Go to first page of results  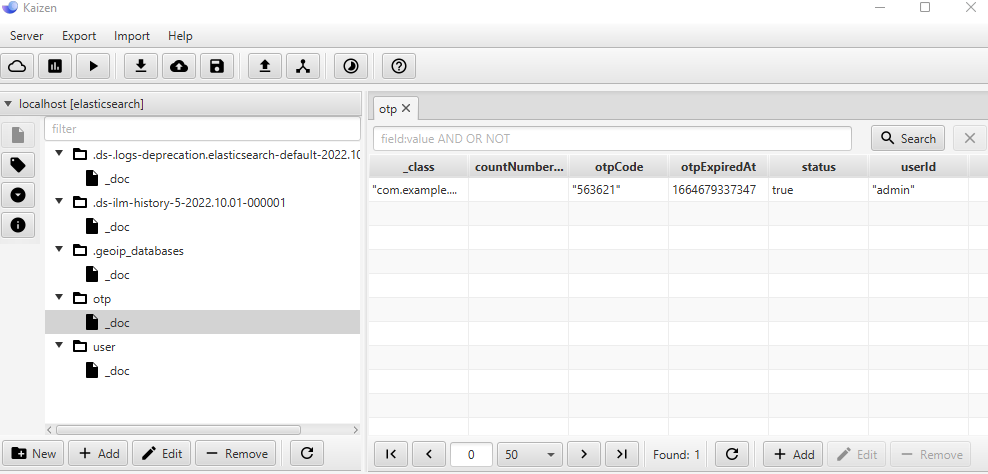click(391, 454)
